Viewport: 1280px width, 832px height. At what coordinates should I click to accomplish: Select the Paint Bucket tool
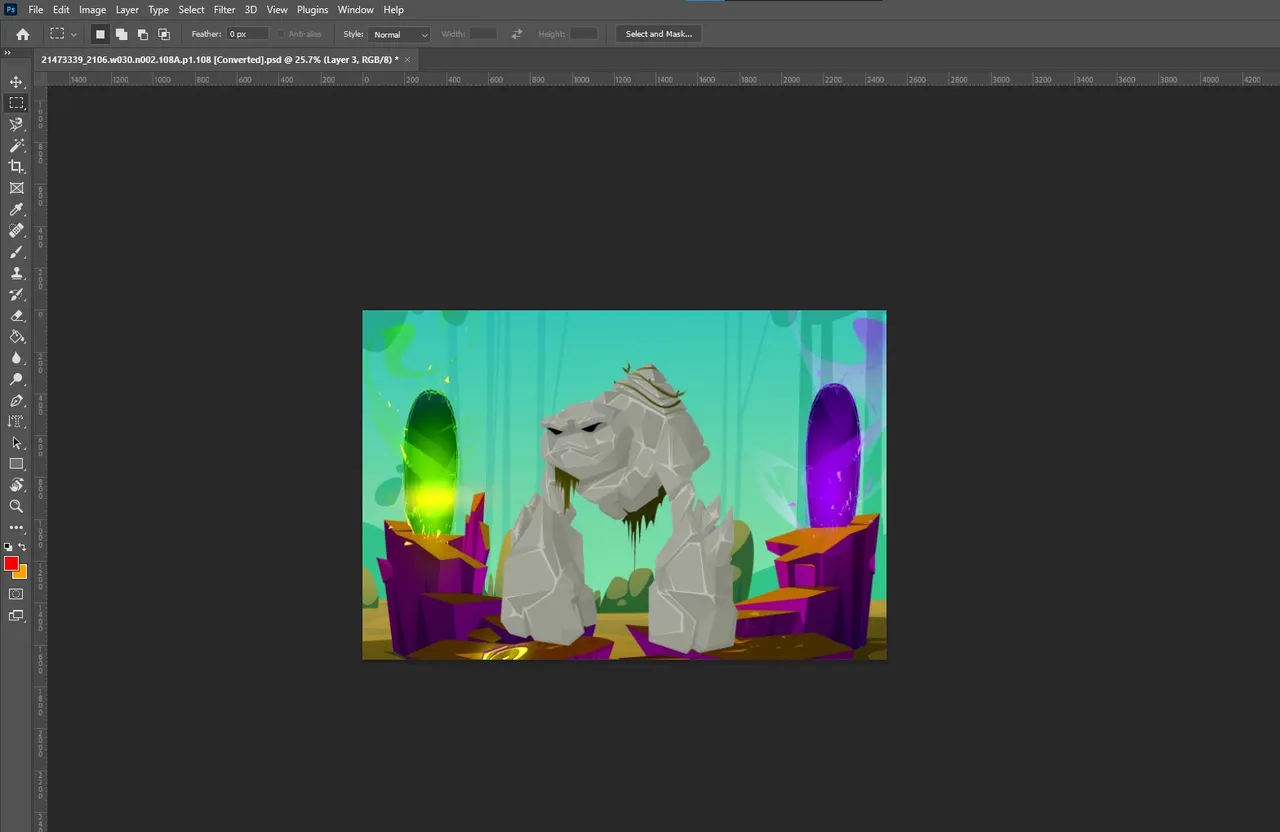16,337
